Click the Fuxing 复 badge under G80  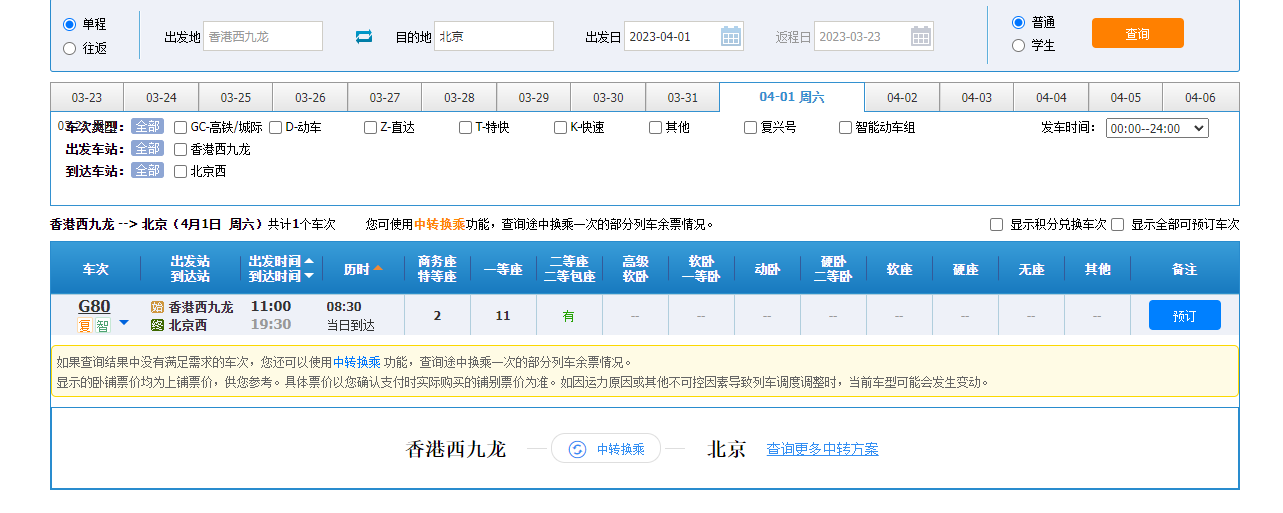(85, 326)
